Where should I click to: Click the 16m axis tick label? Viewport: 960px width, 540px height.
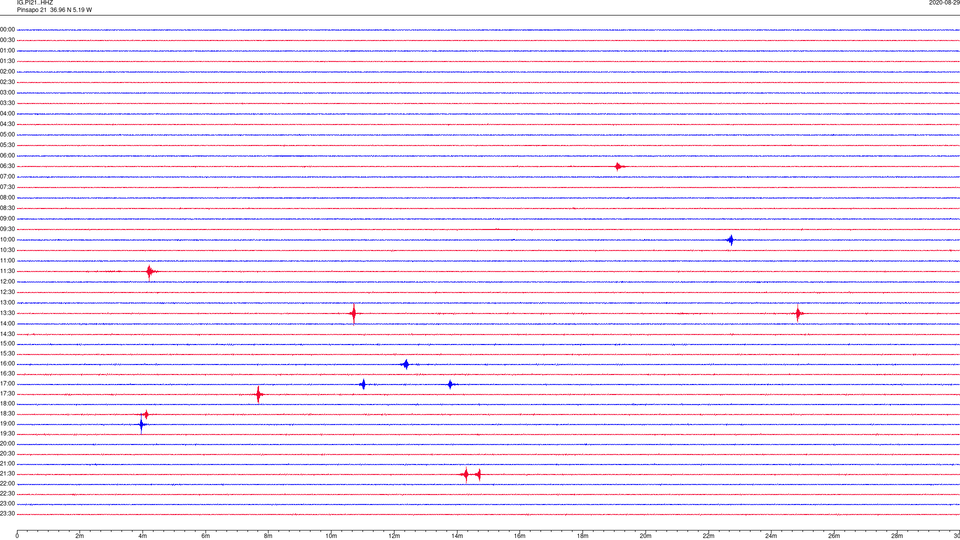coord(520,536)
